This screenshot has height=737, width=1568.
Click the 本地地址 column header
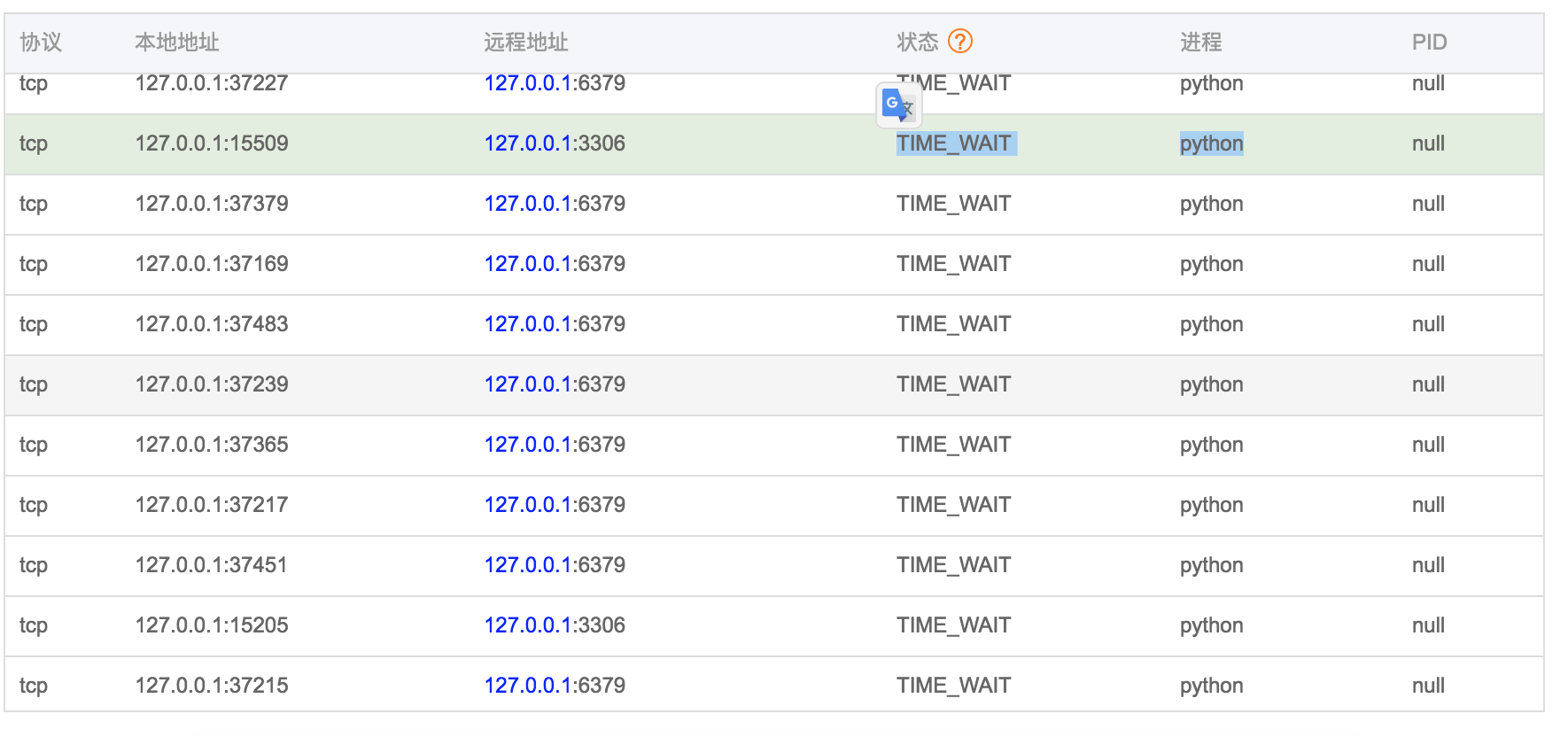176,42
